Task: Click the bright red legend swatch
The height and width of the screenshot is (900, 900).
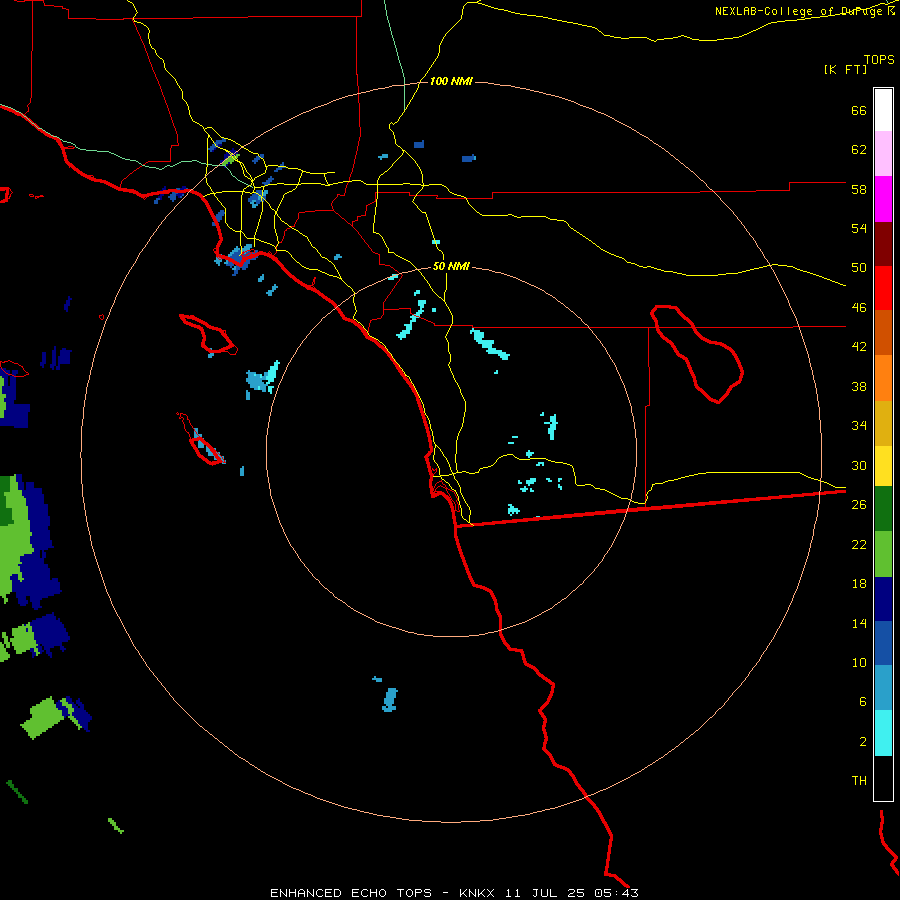Action: (x=883, y=289)
